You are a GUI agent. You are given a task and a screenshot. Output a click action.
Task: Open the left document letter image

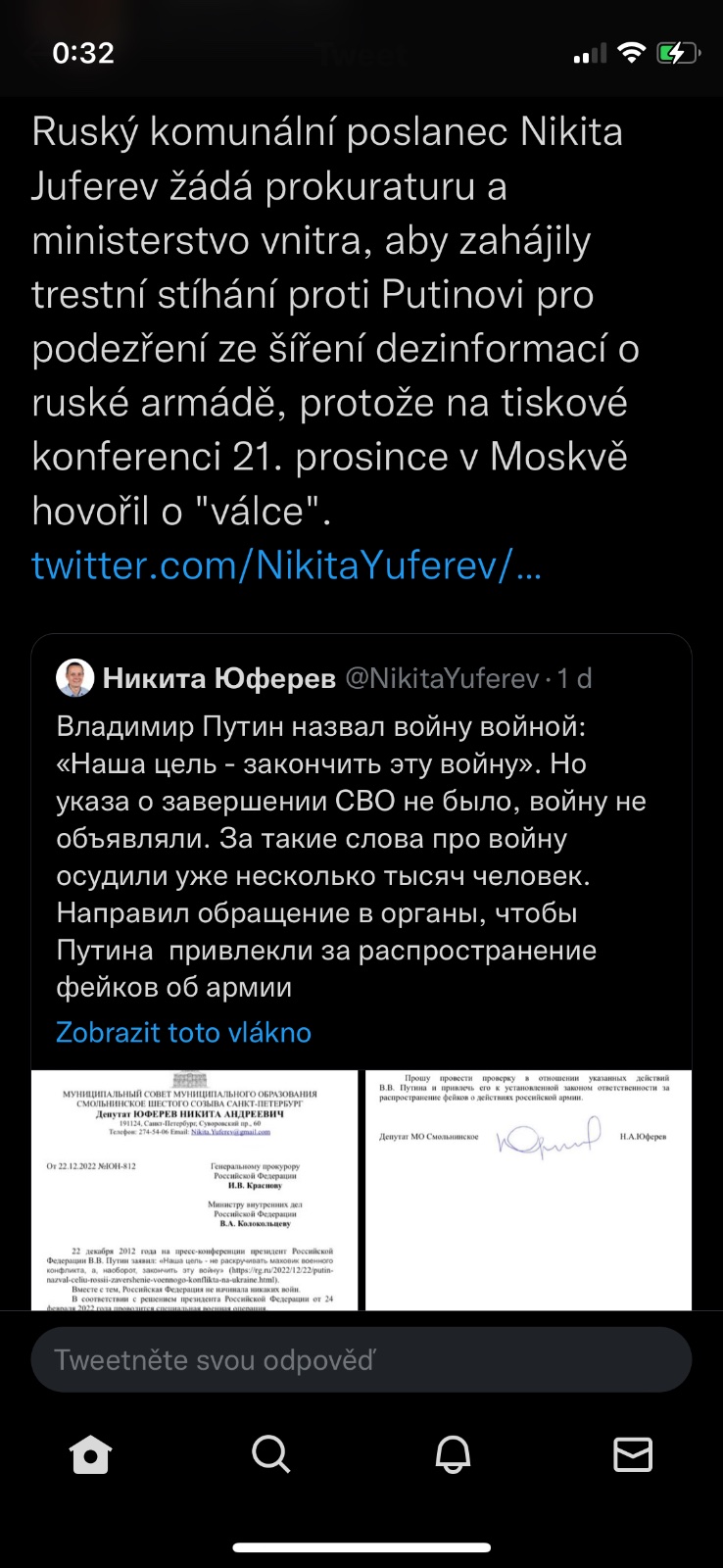pos(195,1190)
